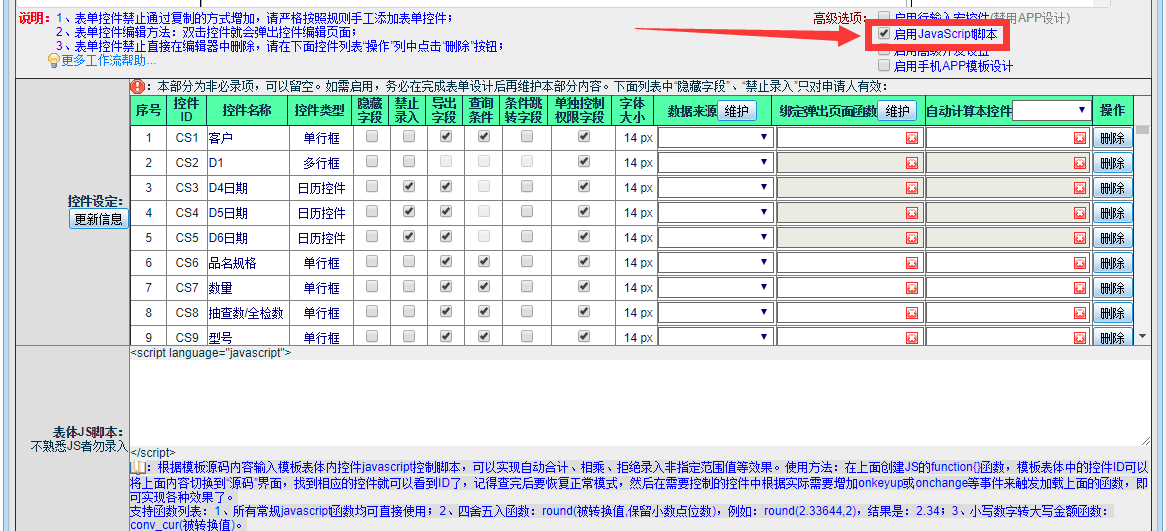Click the red clear icon in the D4日期 row auto-calc field
Image resolution: width=1166 pixels, height=531 pixels.
click(1079, 188)
